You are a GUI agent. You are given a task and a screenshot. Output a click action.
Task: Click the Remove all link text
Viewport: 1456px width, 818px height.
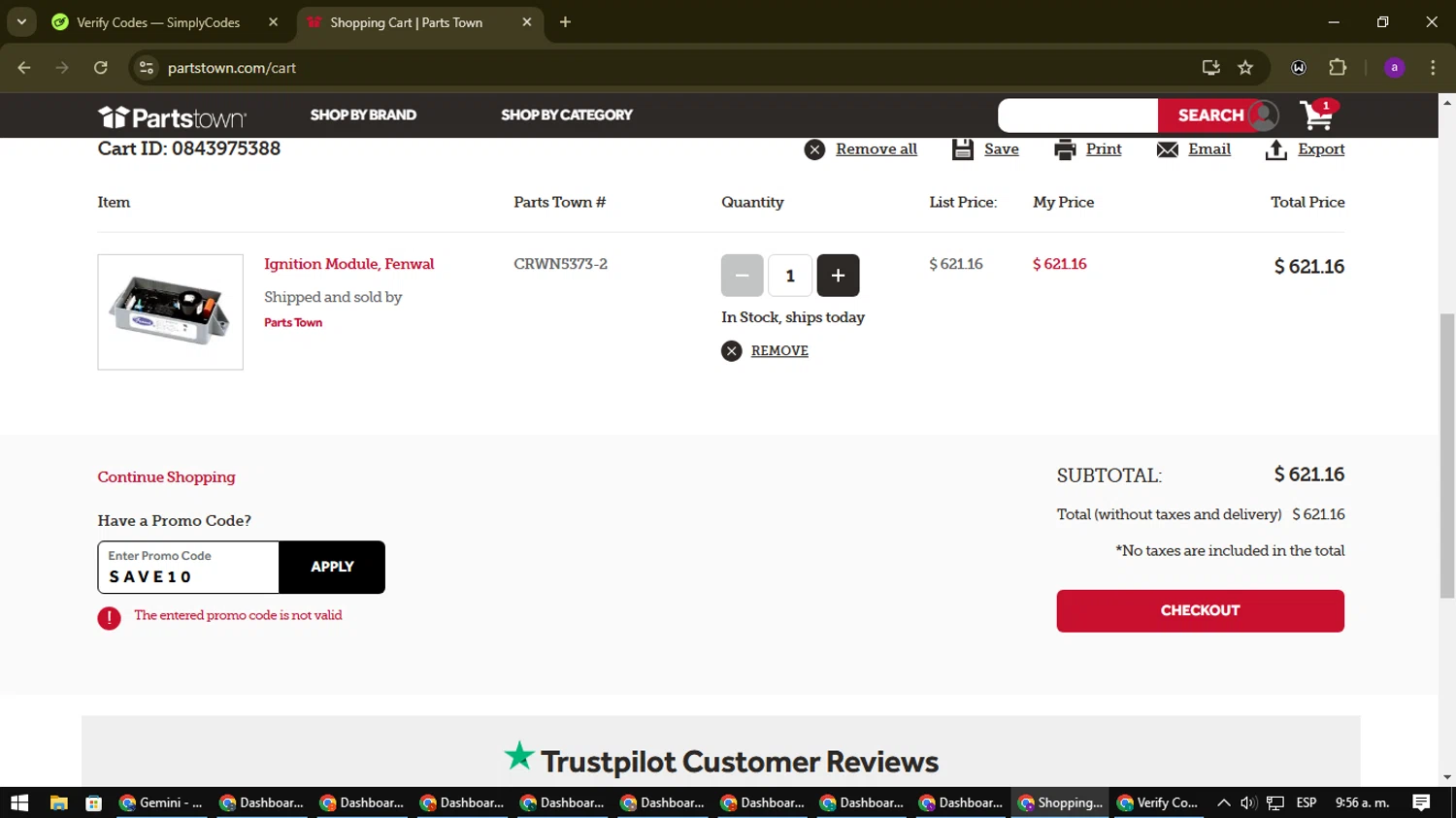[x=877, y=149]
